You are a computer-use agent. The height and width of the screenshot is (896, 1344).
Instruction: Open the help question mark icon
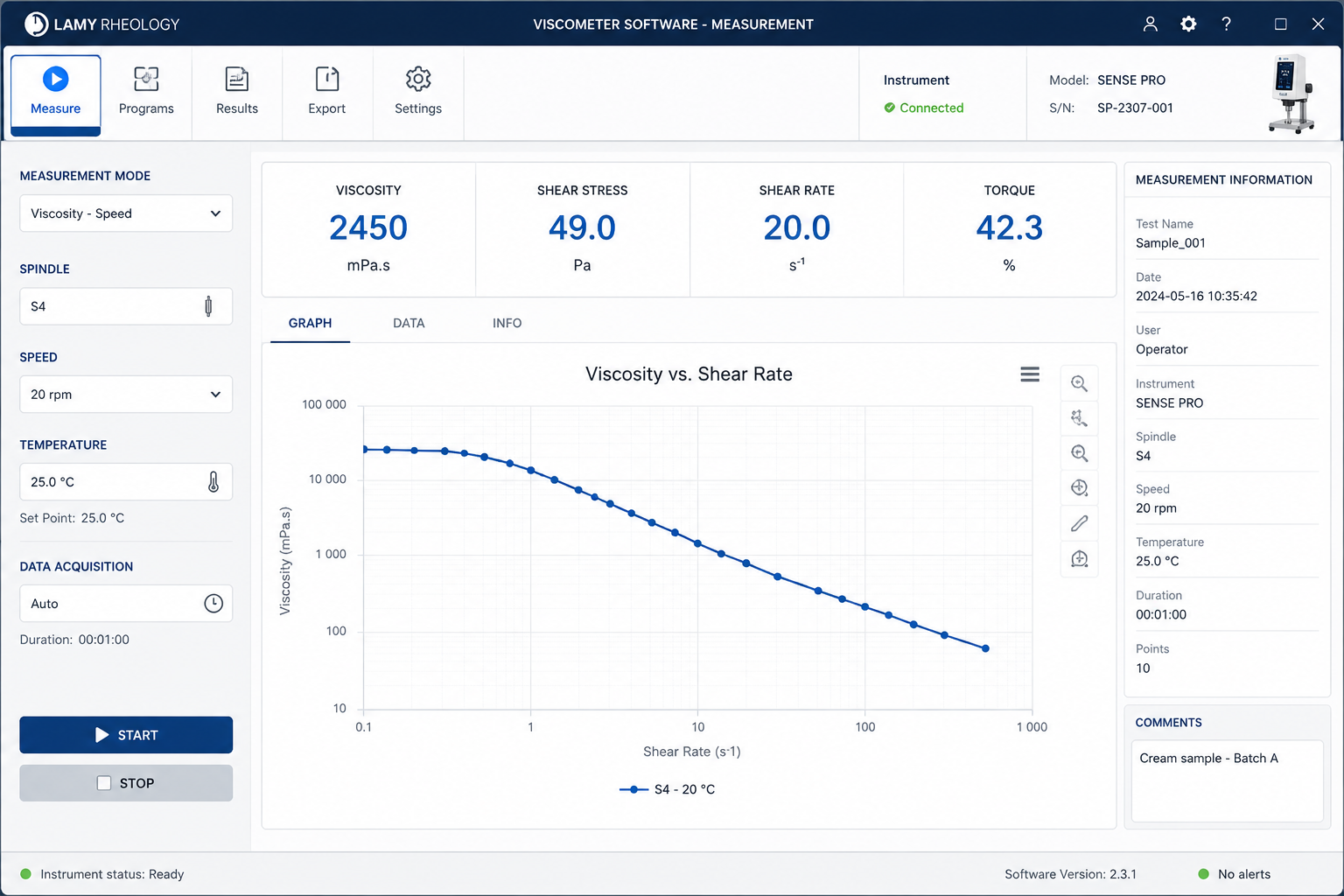pyautogui.click(x=1226, y=24)
